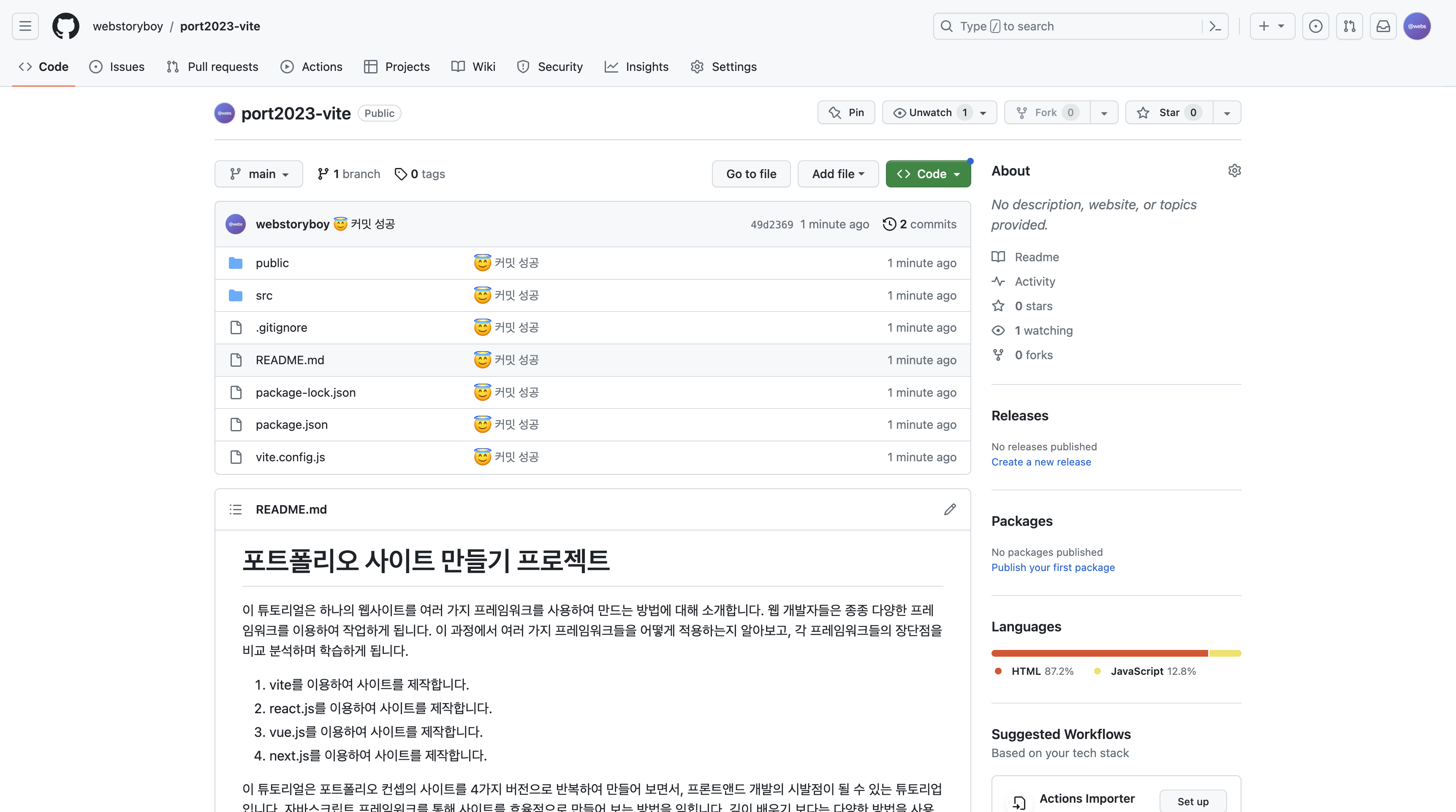
Task: Open the Wiki tab
Action: pyautogui.click(x=474, y=67)
